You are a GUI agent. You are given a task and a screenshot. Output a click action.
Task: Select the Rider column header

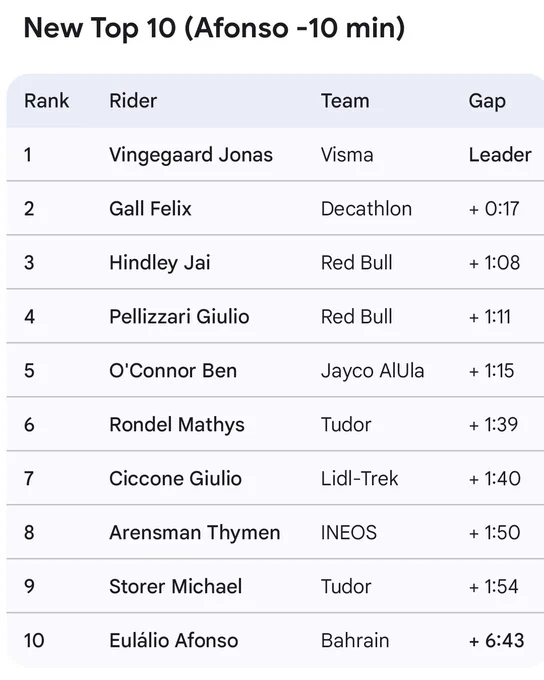(133, 101)
